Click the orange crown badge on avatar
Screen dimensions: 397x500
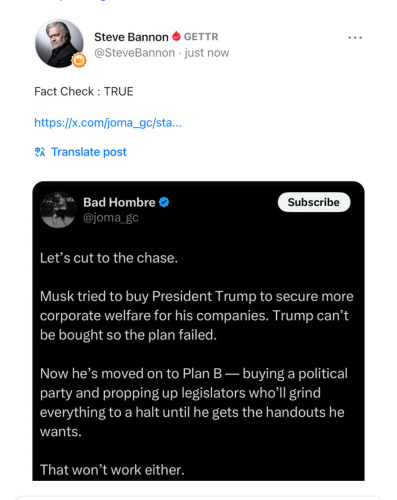pyautogui.click(x=79, y=60)
